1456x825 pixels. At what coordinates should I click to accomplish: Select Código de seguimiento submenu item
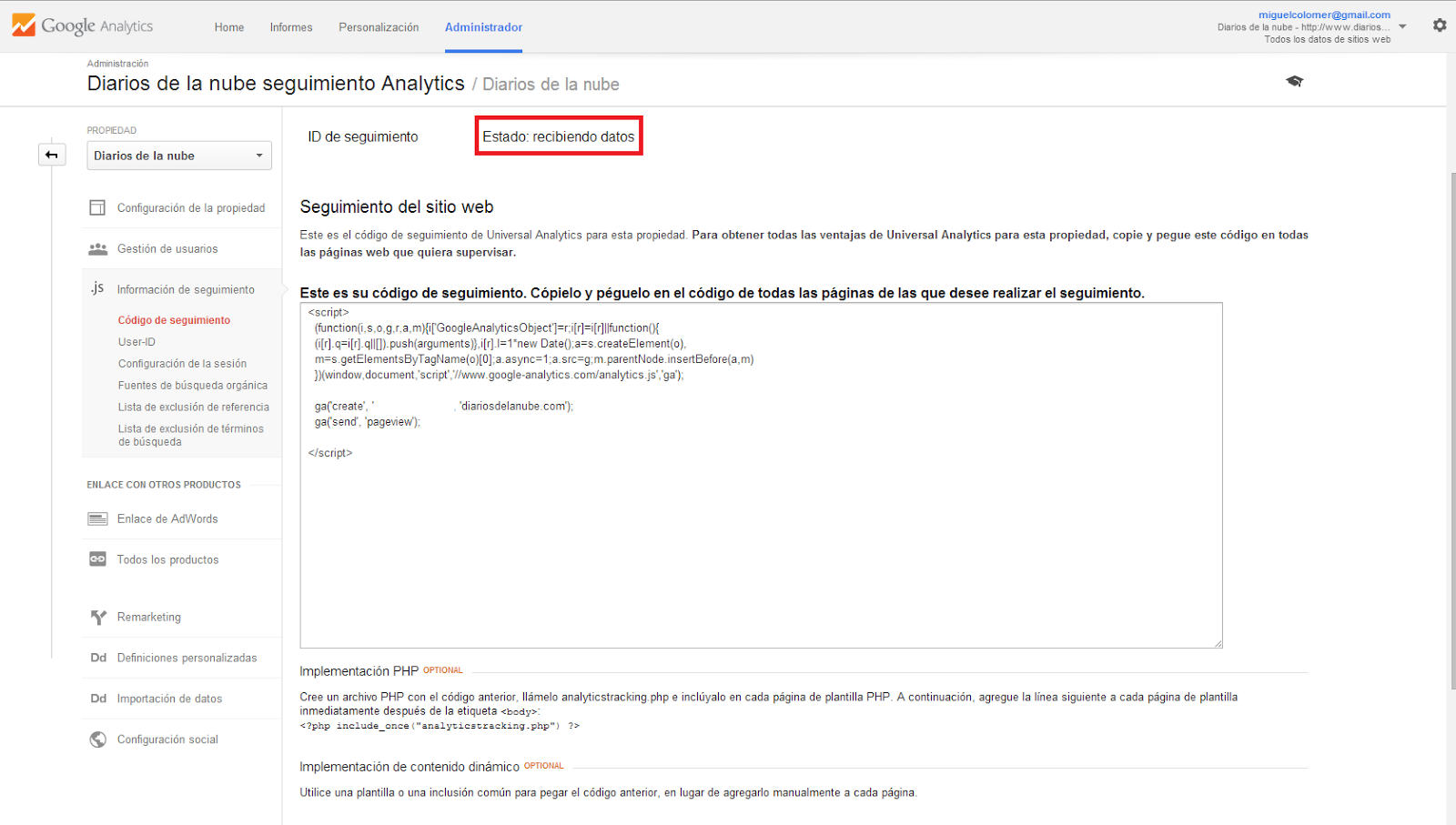174,320
